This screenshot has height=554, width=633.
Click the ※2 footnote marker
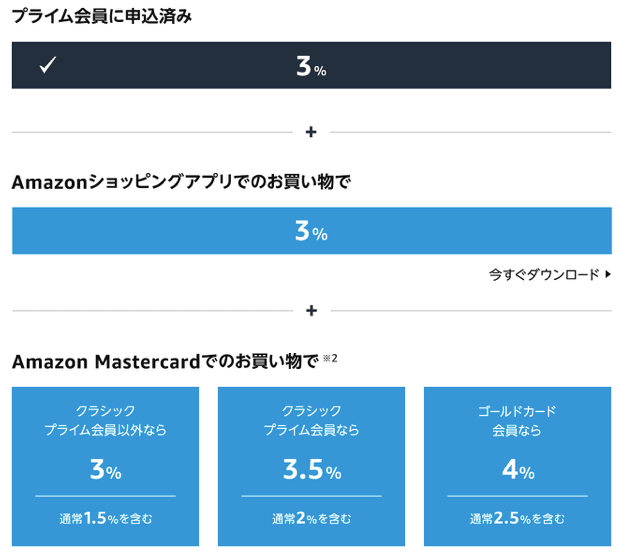click(330, 358)
